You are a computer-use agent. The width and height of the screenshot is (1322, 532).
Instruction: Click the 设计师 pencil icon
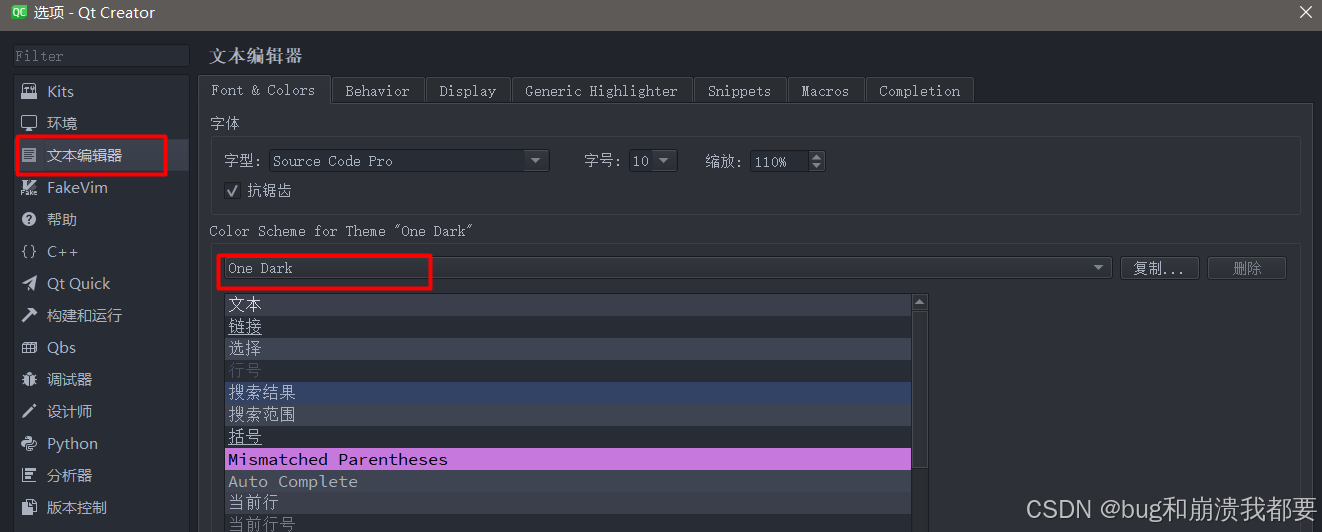tap(29, 411)
